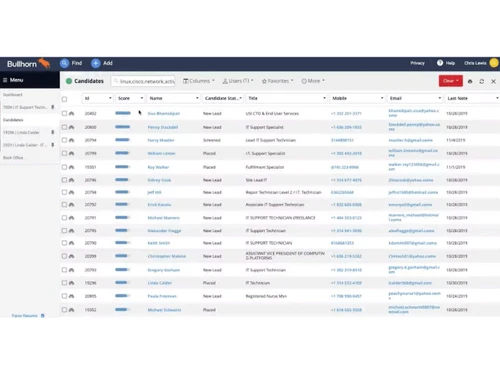Open the IT Support Tech sidebar item
Screen dimensions: 500x375
[25, 107]
